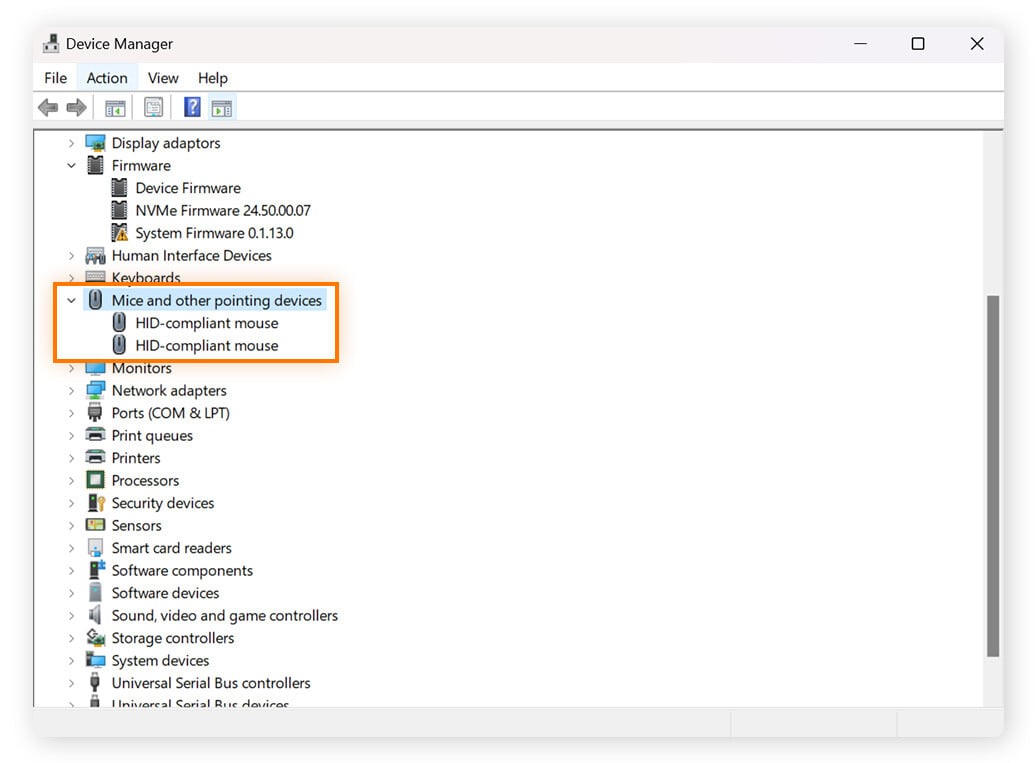The image size is (1035, 763).
Task: Open Properties via the toolbar icon
Action: pos(153,108)
